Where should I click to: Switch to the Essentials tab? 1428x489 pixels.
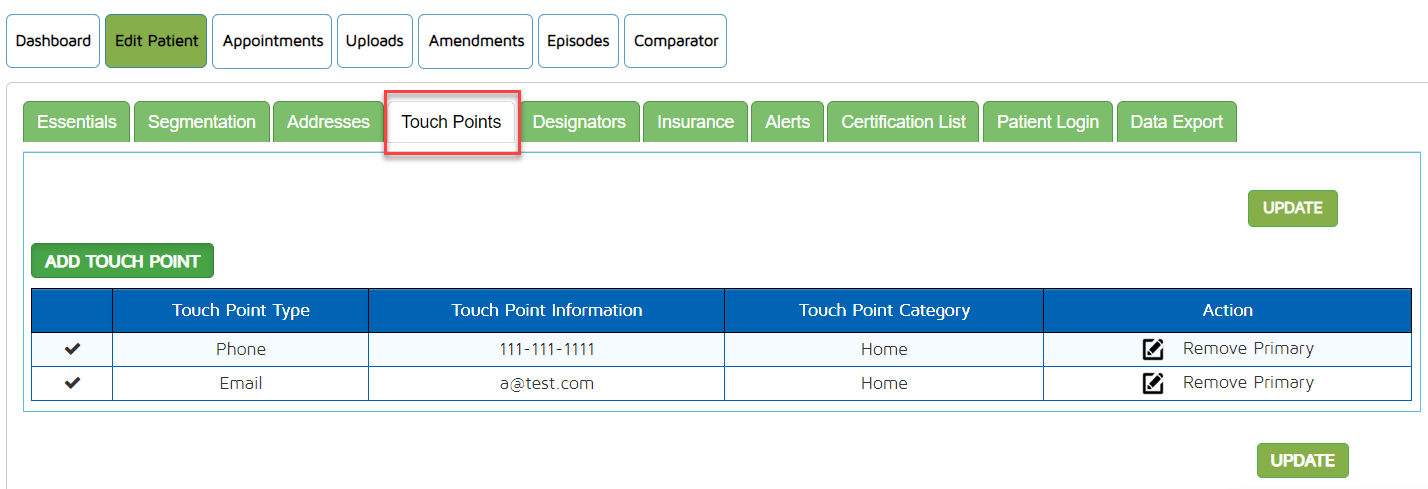[77, 122]
